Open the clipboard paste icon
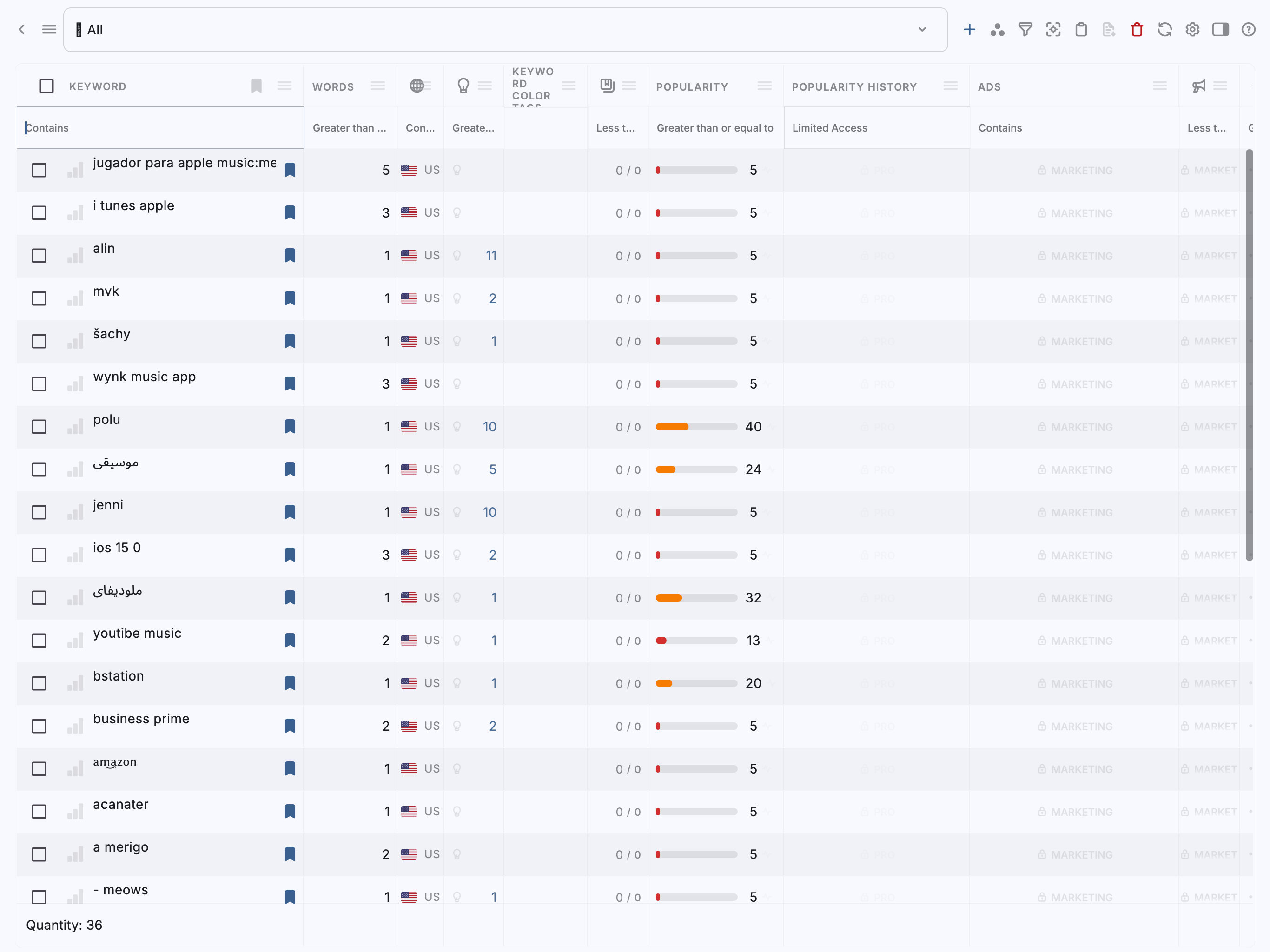 click(1080, 30)
